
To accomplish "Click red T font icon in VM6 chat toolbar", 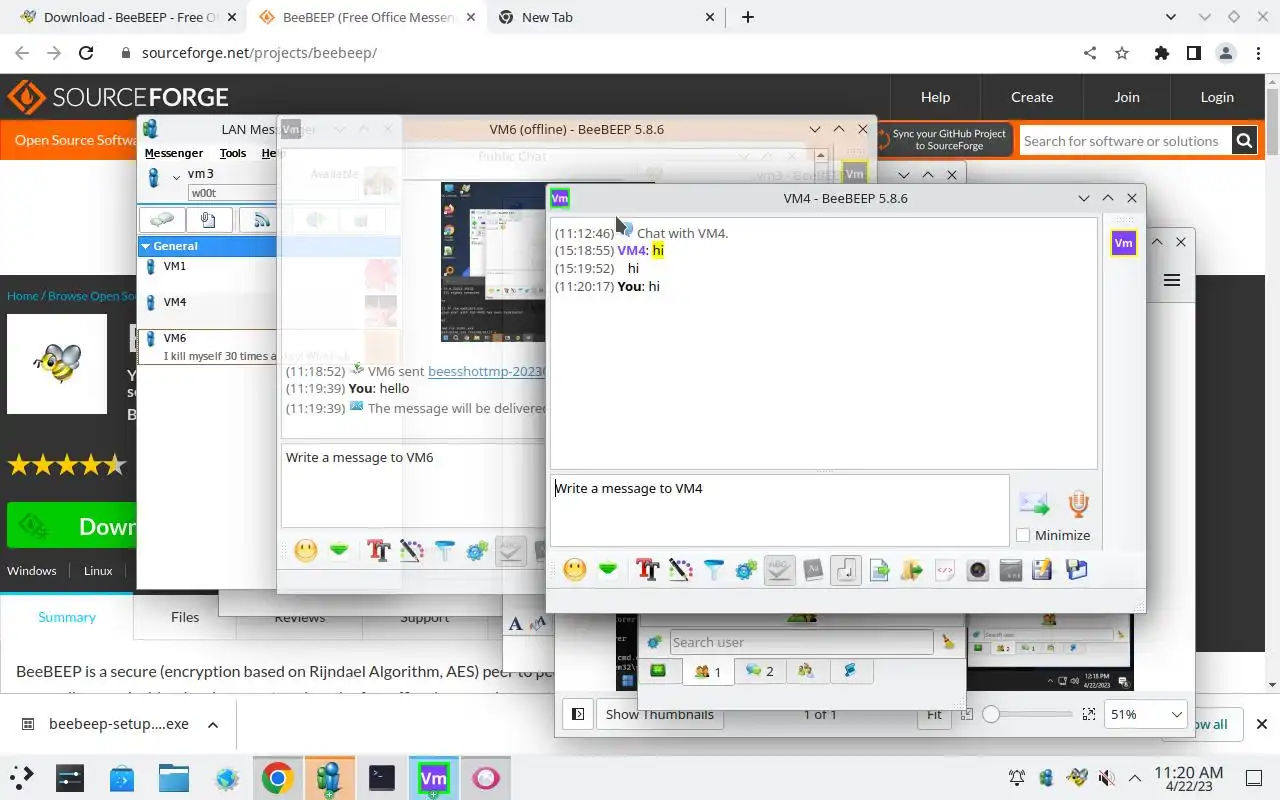I will 378,550.
